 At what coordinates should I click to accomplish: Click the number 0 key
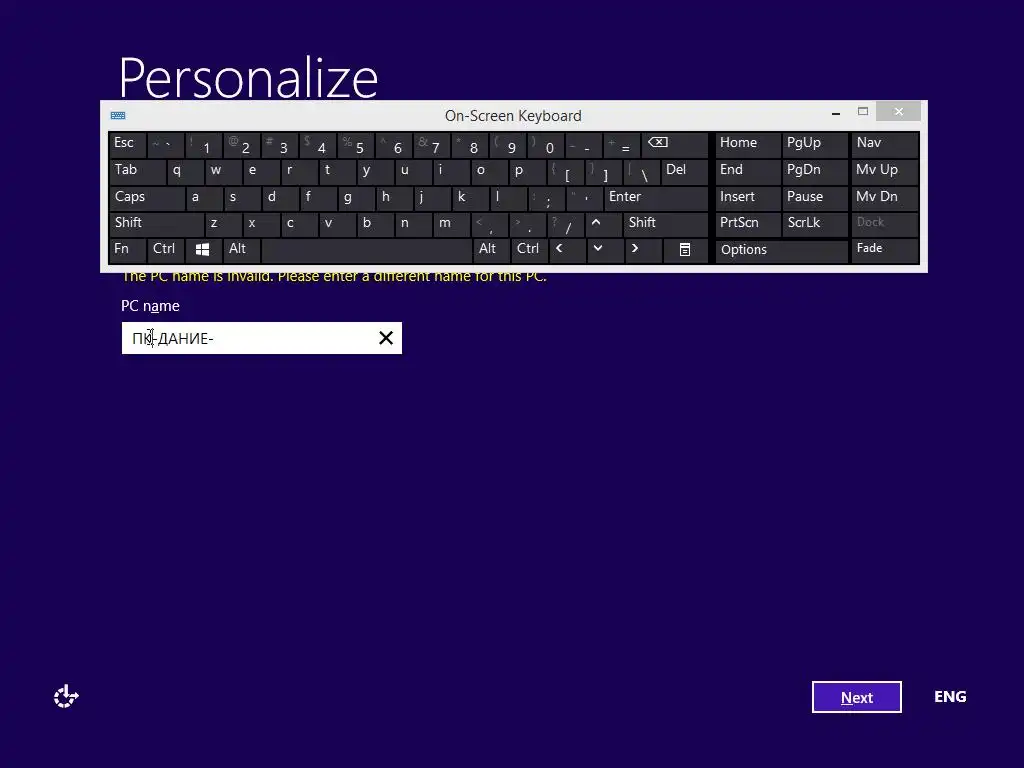click(546, 145)
